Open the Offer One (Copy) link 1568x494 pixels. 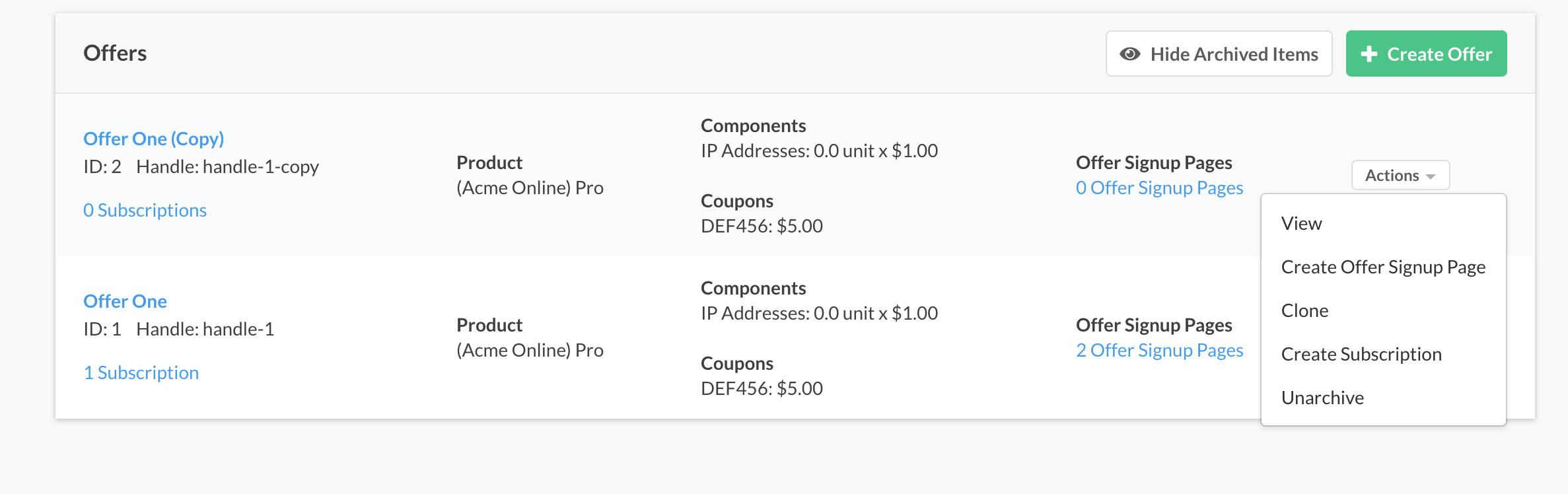click(153, 139)
